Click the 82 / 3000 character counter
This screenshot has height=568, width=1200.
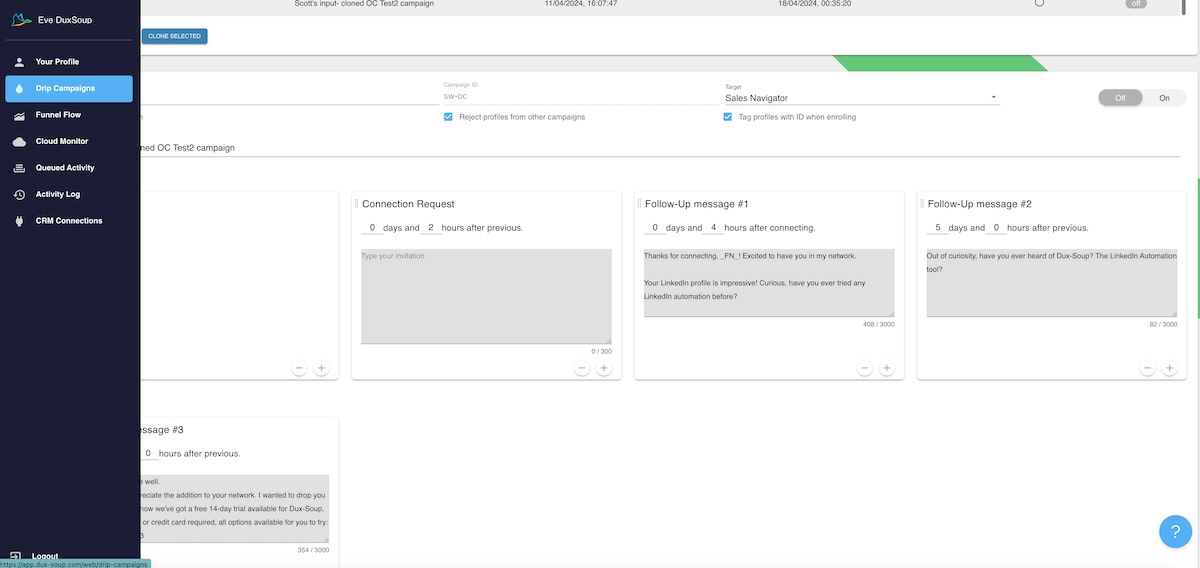pos(1164,324)
